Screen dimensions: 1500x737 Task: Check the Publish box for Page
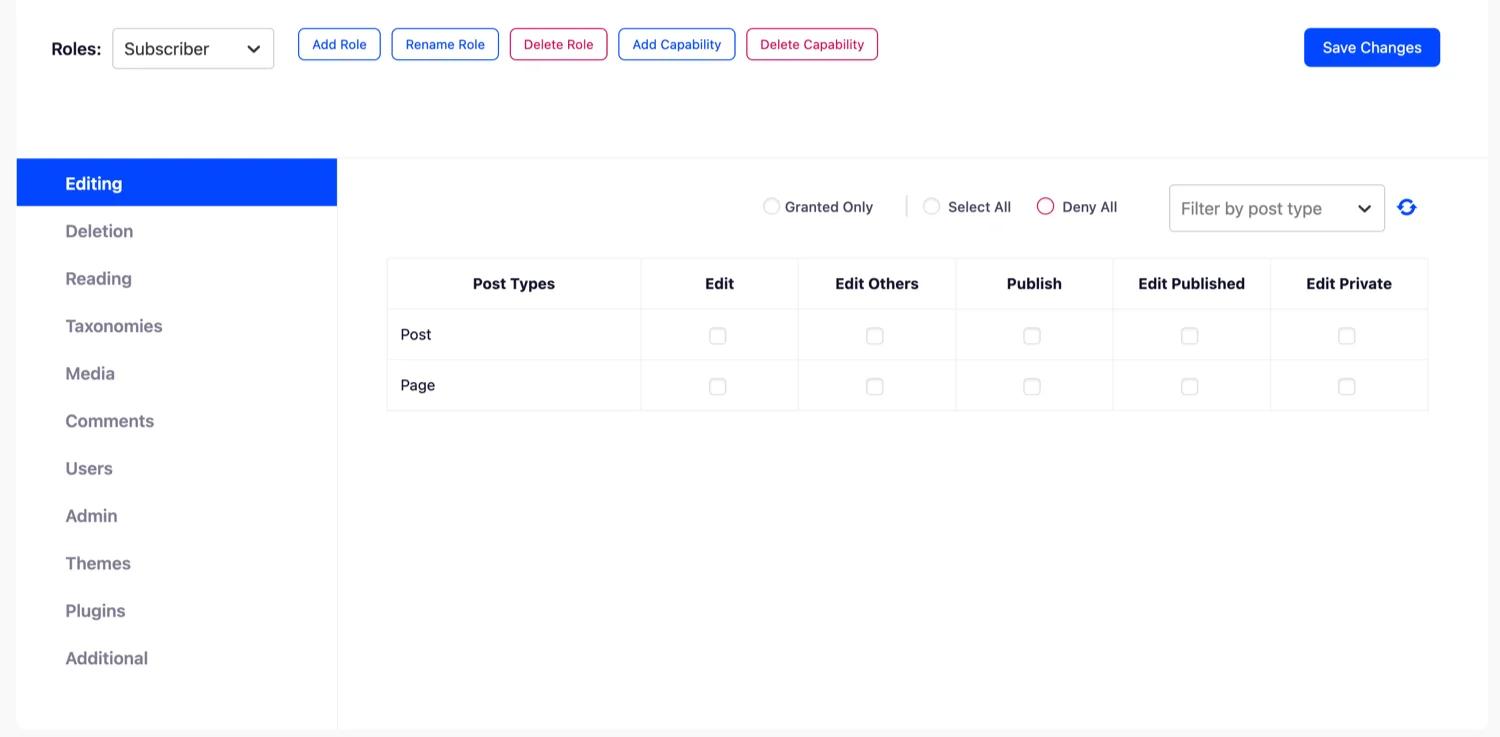click(1032, 386)
